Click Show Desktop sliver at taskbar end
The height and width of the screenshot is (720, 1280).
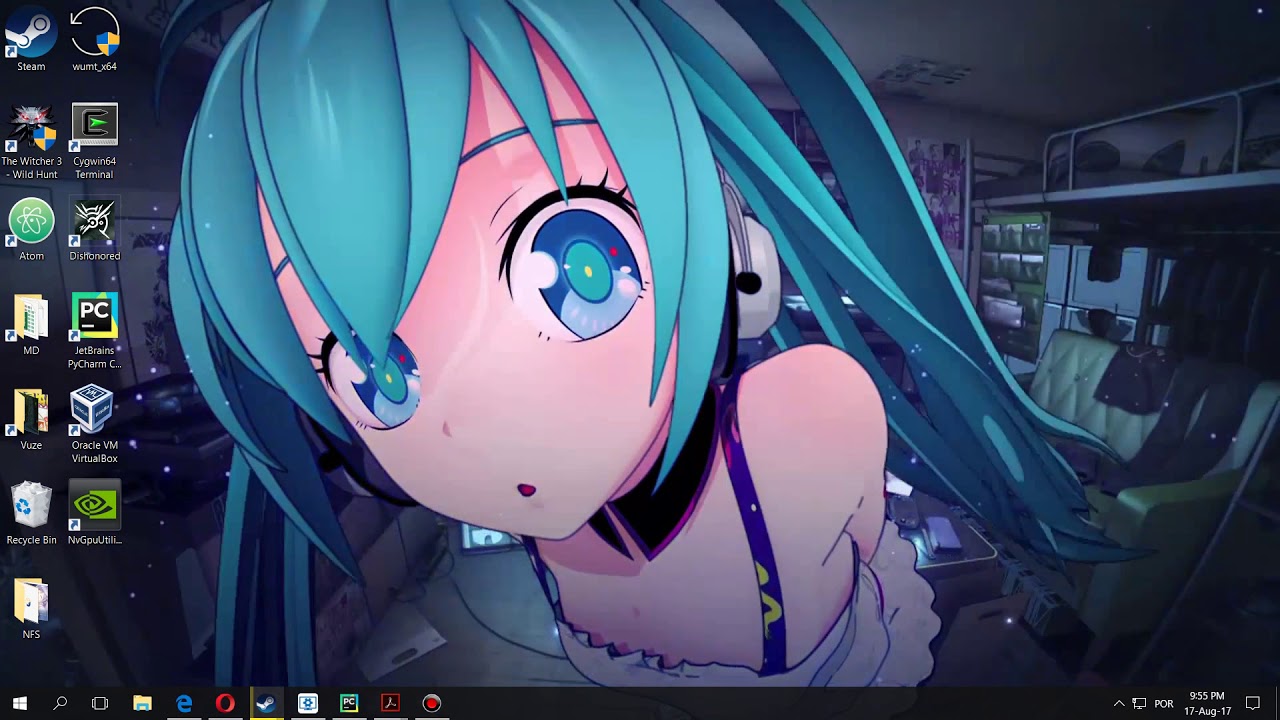(x=1277, y=703)
